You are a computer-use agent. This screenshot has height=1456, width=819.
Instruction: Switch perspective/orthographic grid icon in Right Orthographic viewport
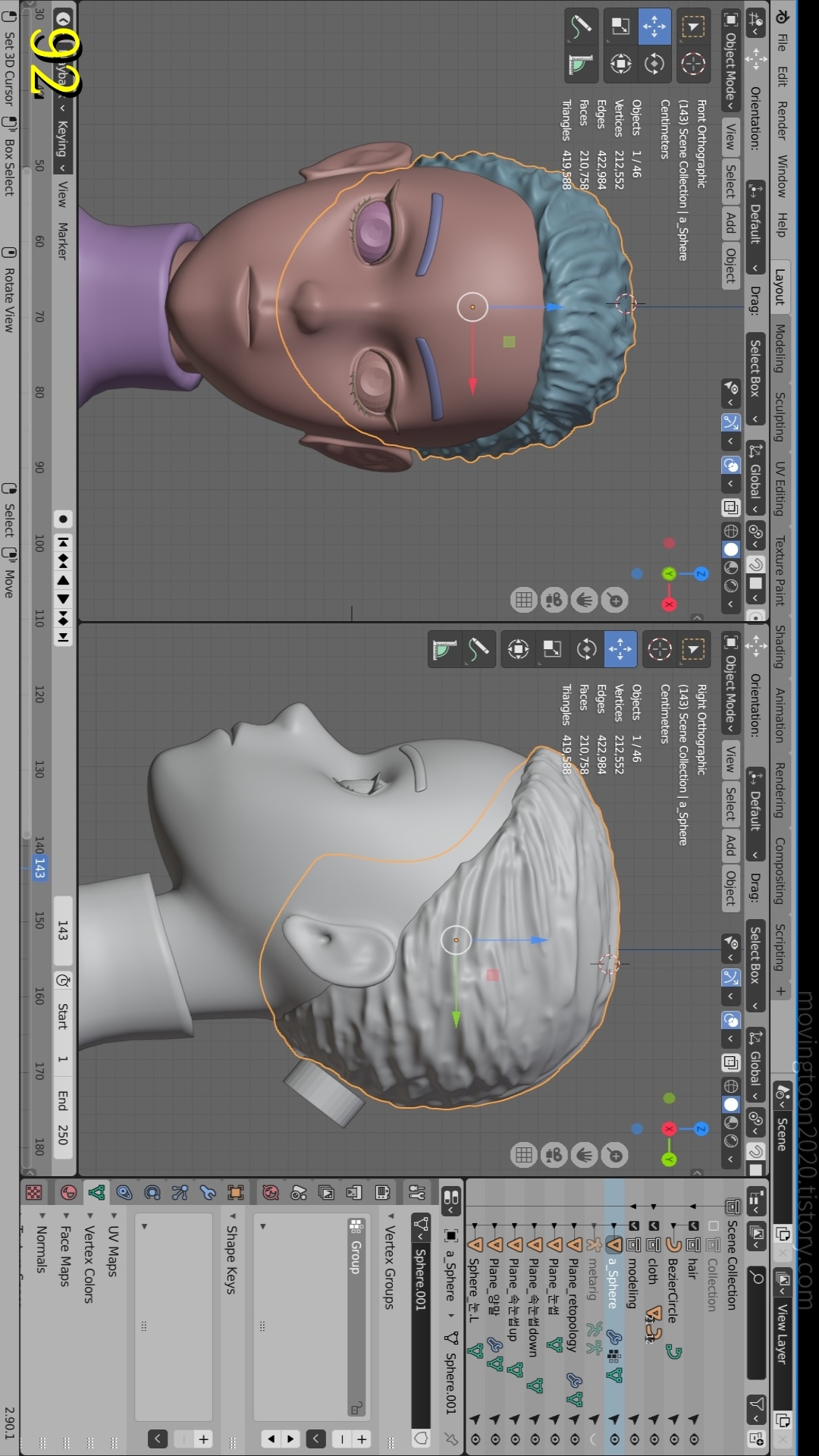[524, 1155]
